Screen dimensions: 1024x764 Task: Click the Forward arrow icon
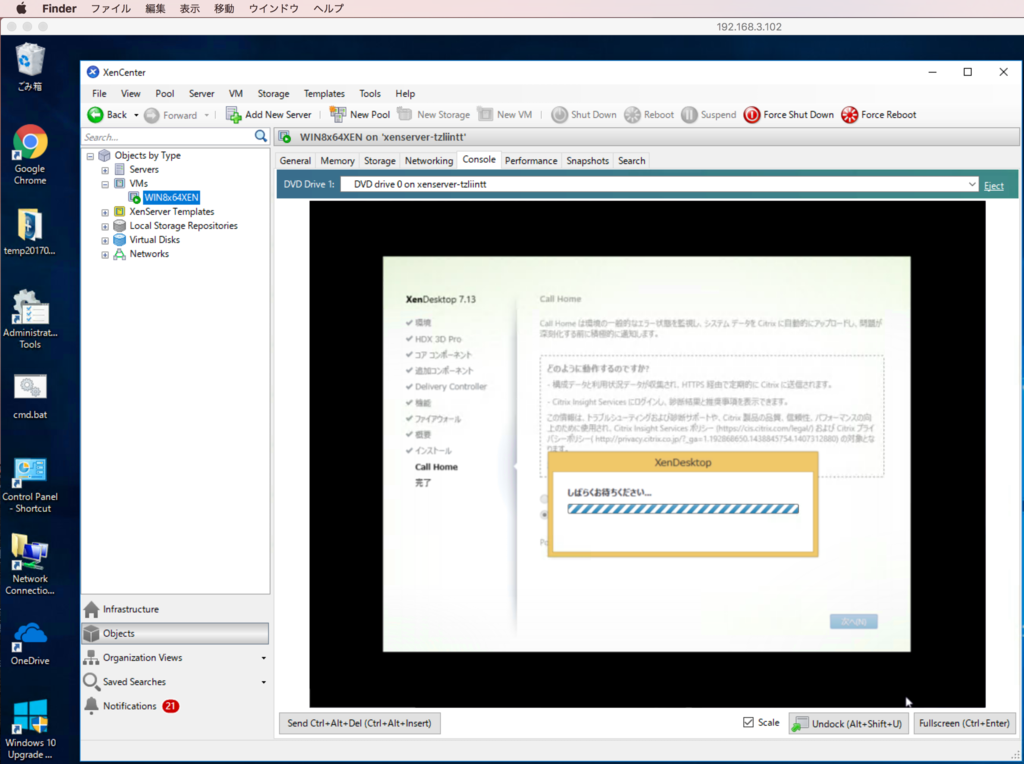[152, 115]
